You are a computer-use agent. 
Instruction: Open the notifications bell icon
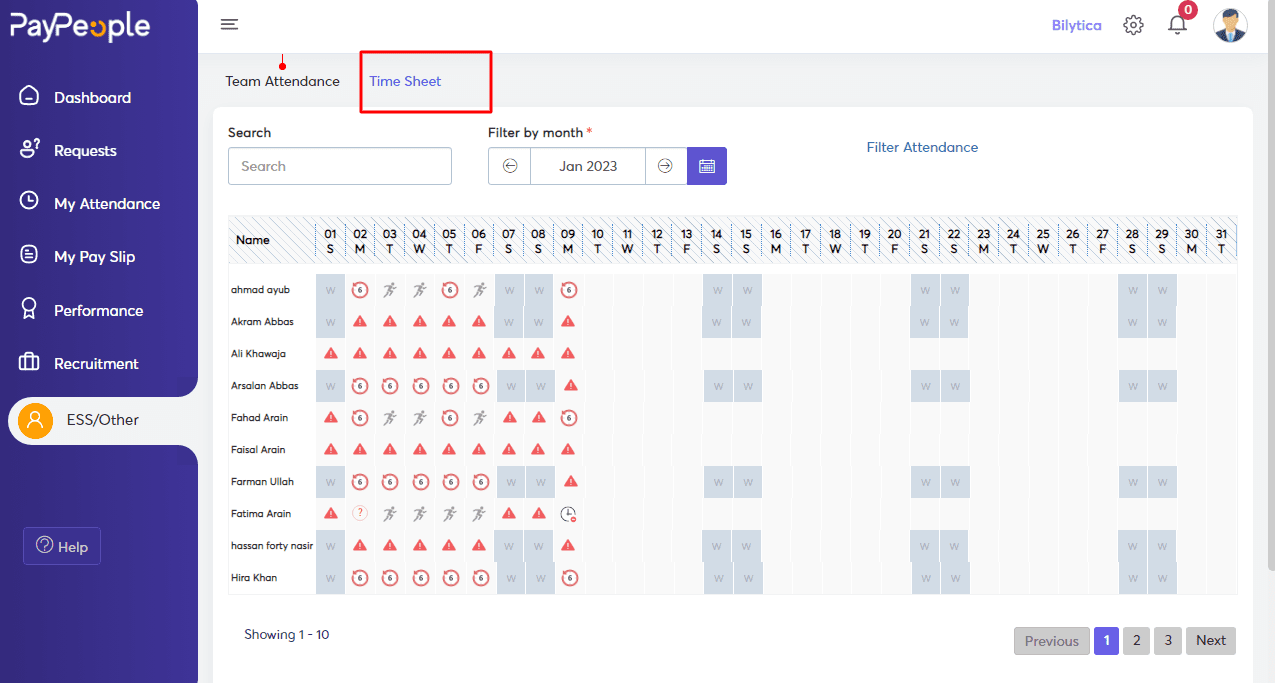coord(1177,25)
